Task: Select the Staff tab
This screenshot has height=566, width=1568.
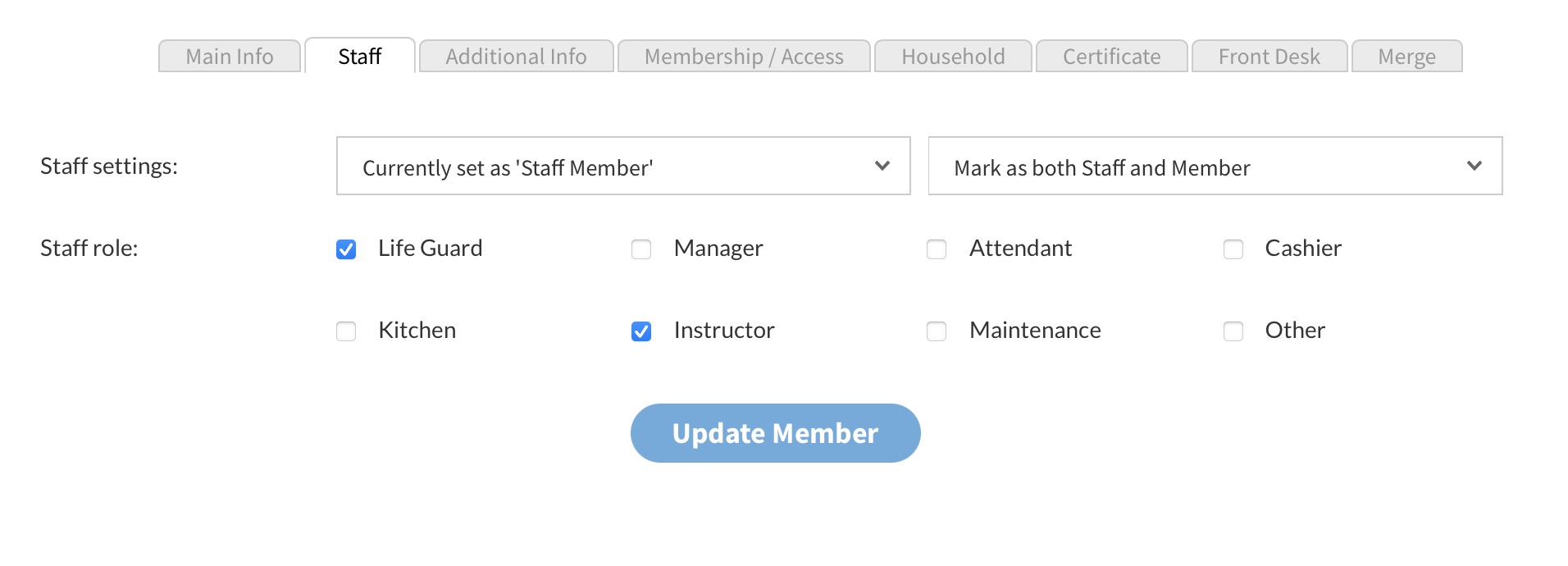Action: [360, 57]
